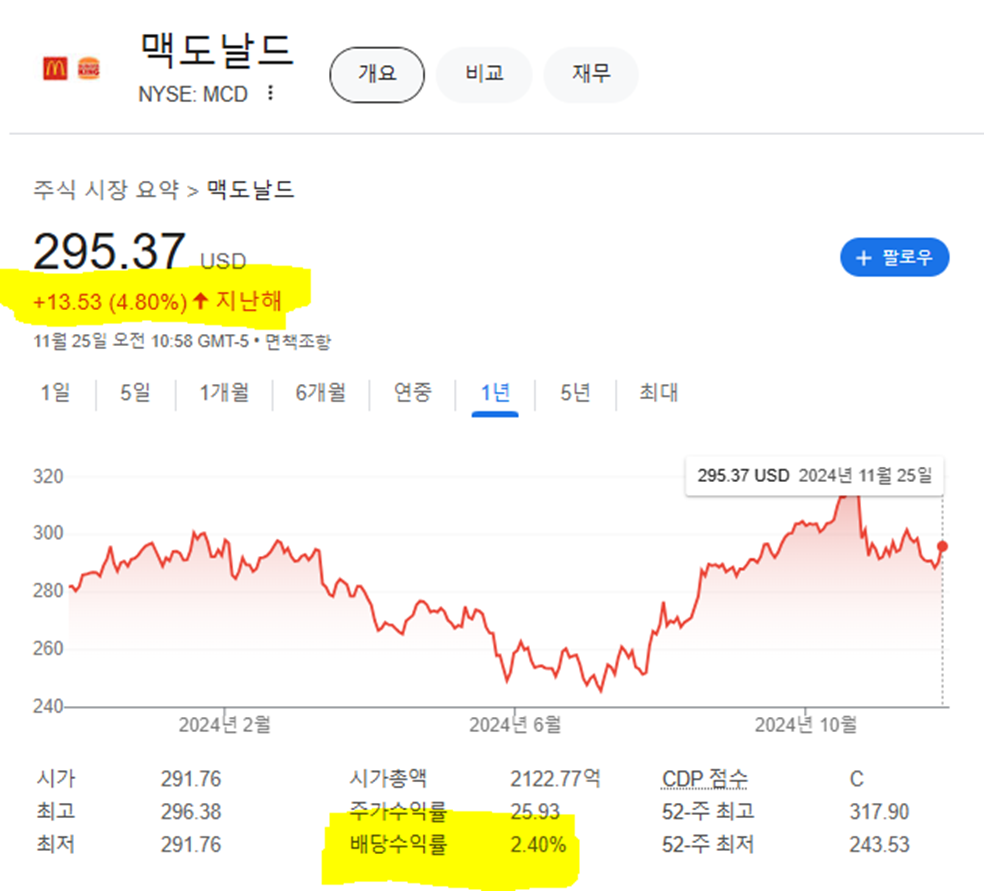Select the 1년 chart range
This screenshot has width=984, height=891.
coord(495,393)
